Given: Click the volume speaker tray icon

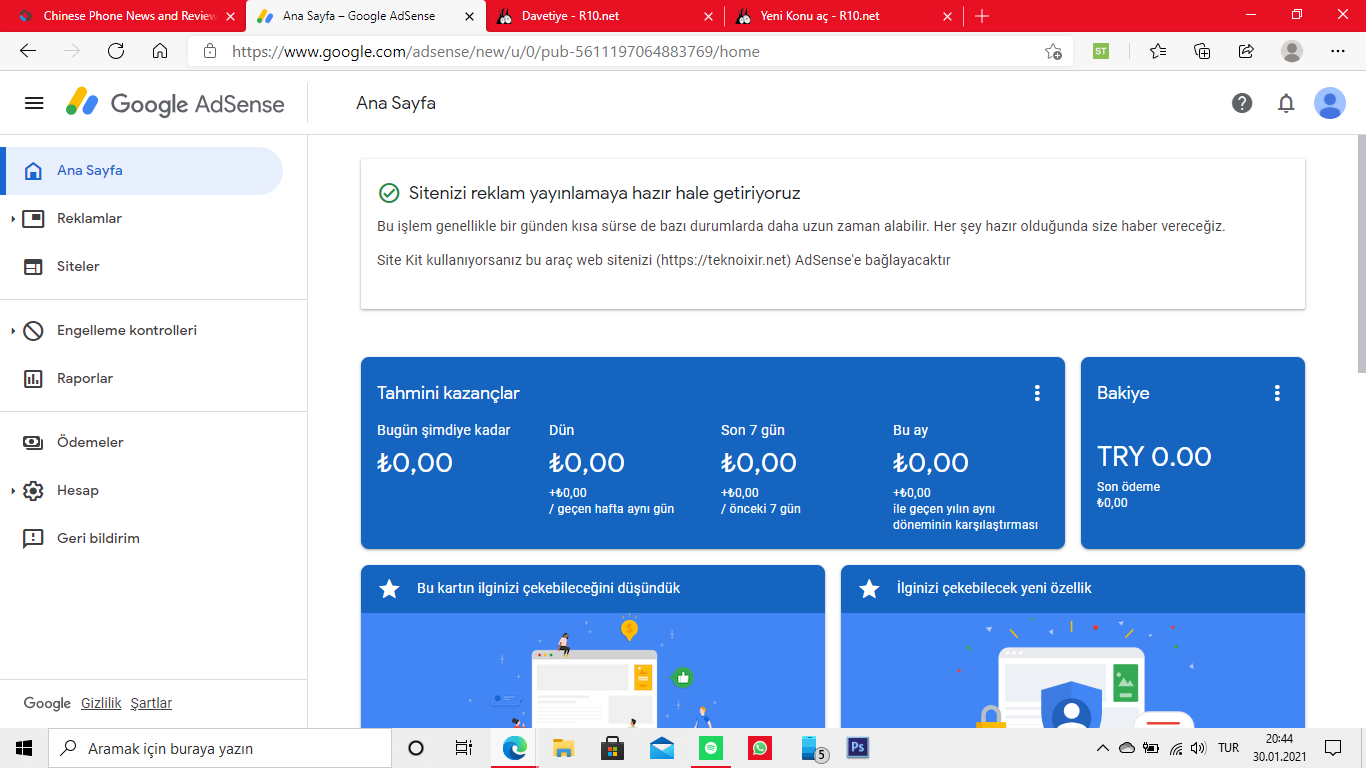Looking at the screenshot, I should (x=1199, y=748).
